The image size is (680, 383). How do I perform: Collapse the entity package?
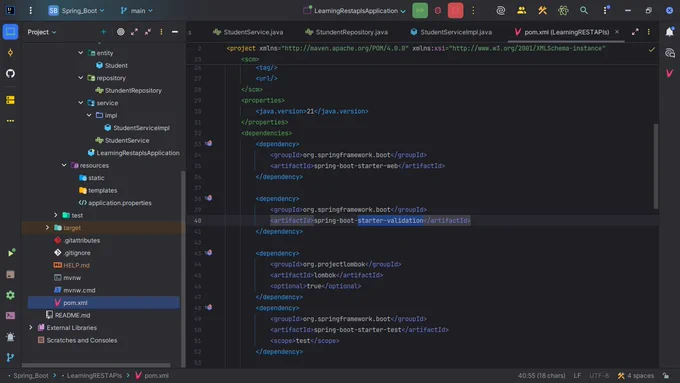coord(81,52)
